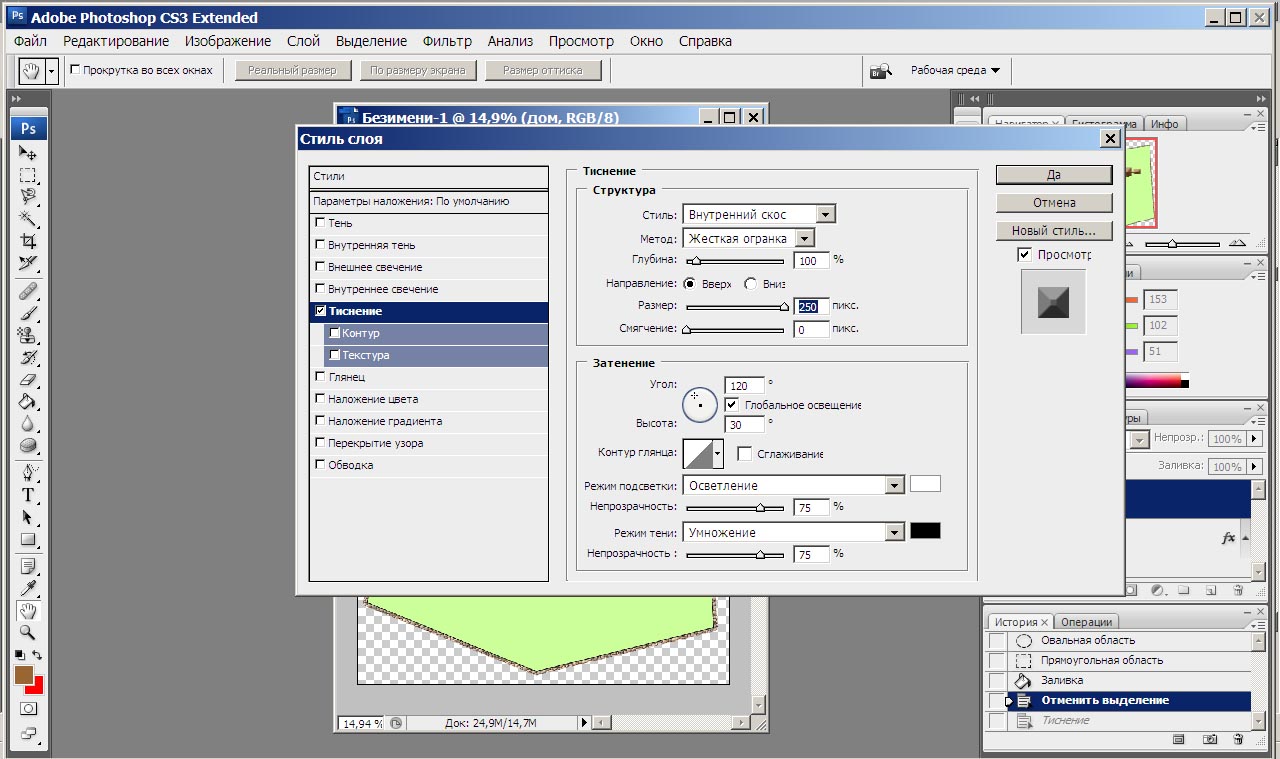Viewport: 1280px width, 759px height.
Task: Create new snapshot in History panel
Action: [1209, 739]
